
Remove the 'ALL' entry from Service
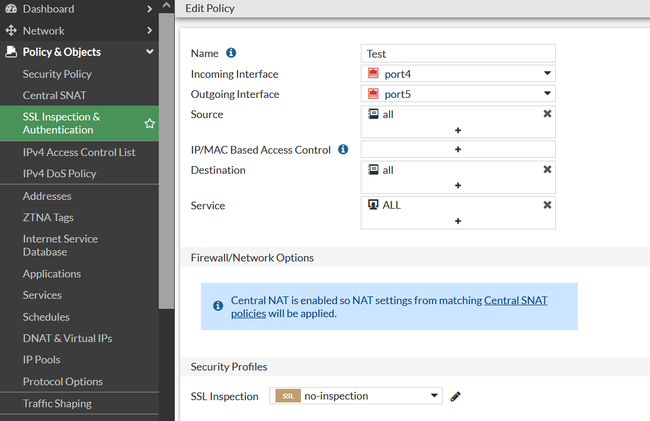pyautogui.click(x=547, y=205)
